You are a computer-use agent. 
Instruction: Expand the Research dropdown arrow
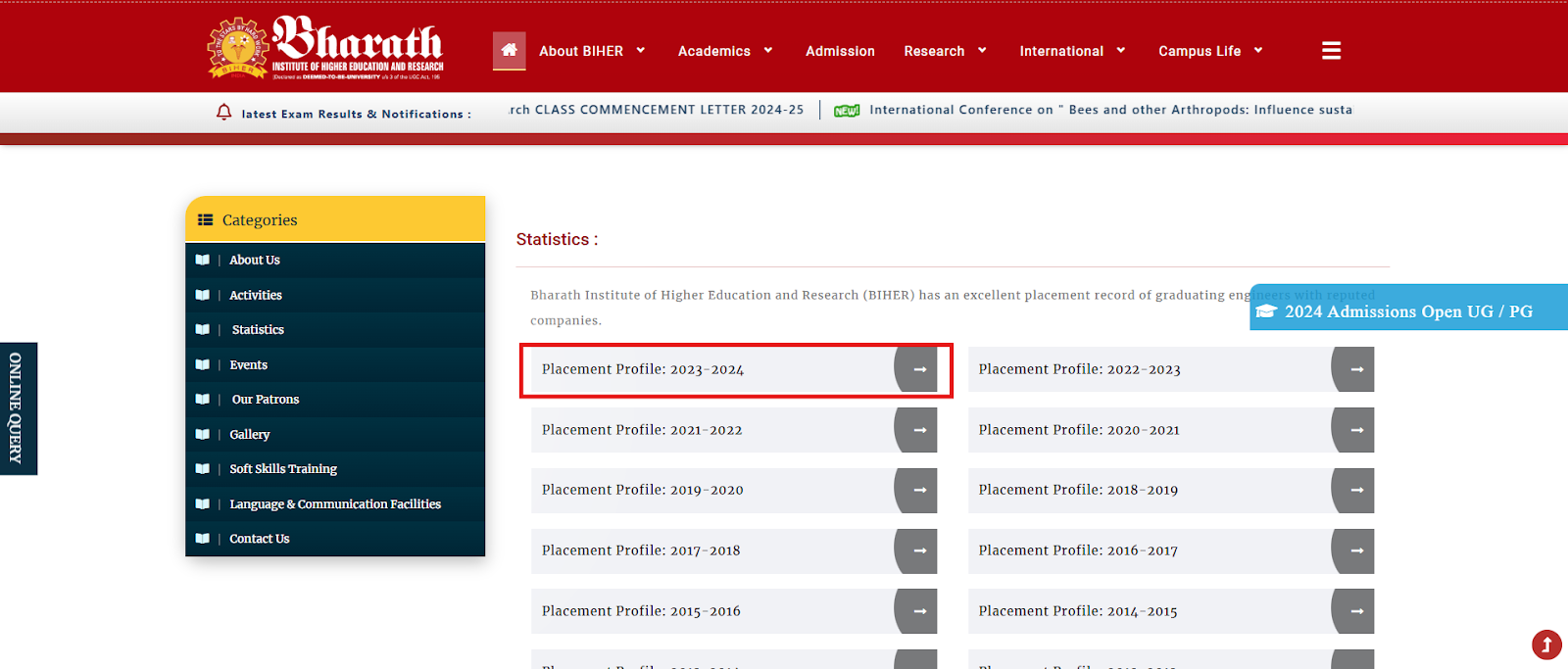click(982, 50)
